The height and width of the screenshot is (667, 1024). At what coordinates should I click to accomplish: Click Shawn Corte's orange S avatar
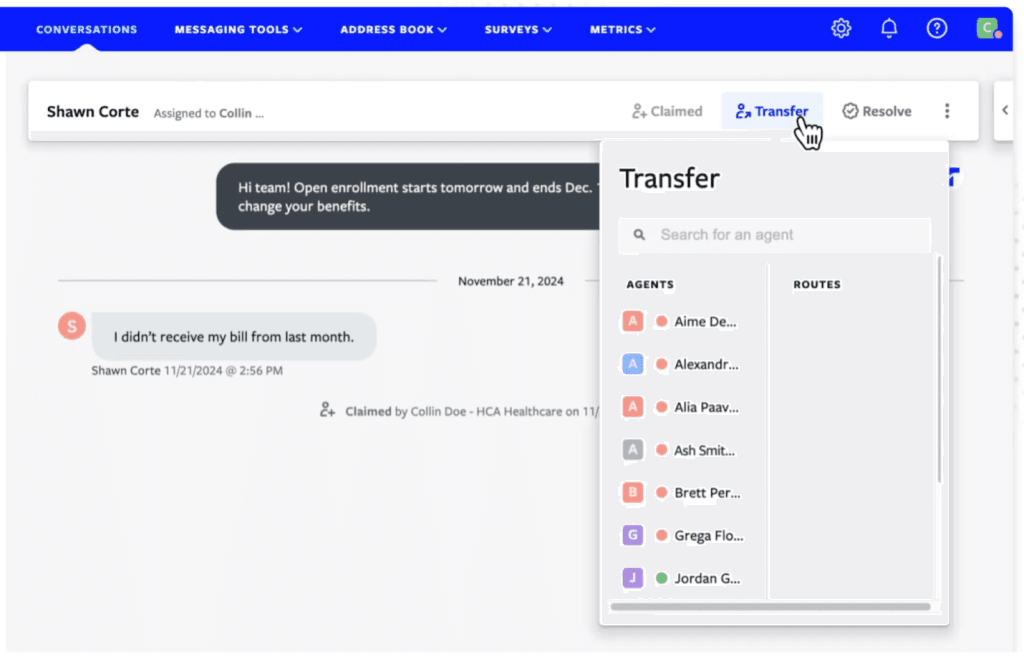click(x=72, y=326)
